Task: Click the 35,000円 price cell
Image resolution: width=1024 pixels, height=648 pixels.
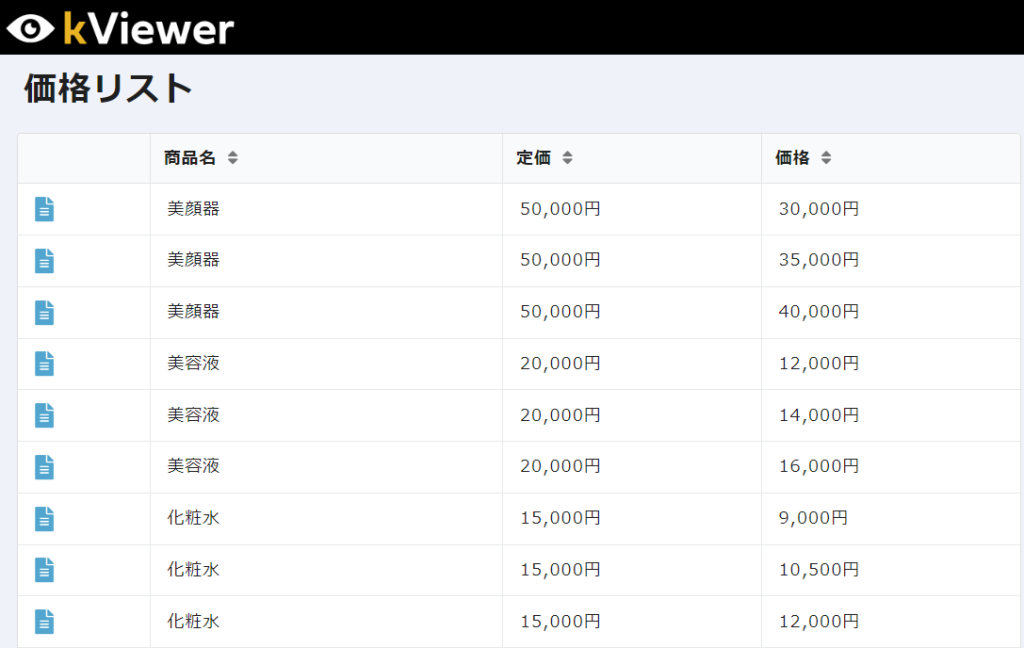Action: (819, 260)
